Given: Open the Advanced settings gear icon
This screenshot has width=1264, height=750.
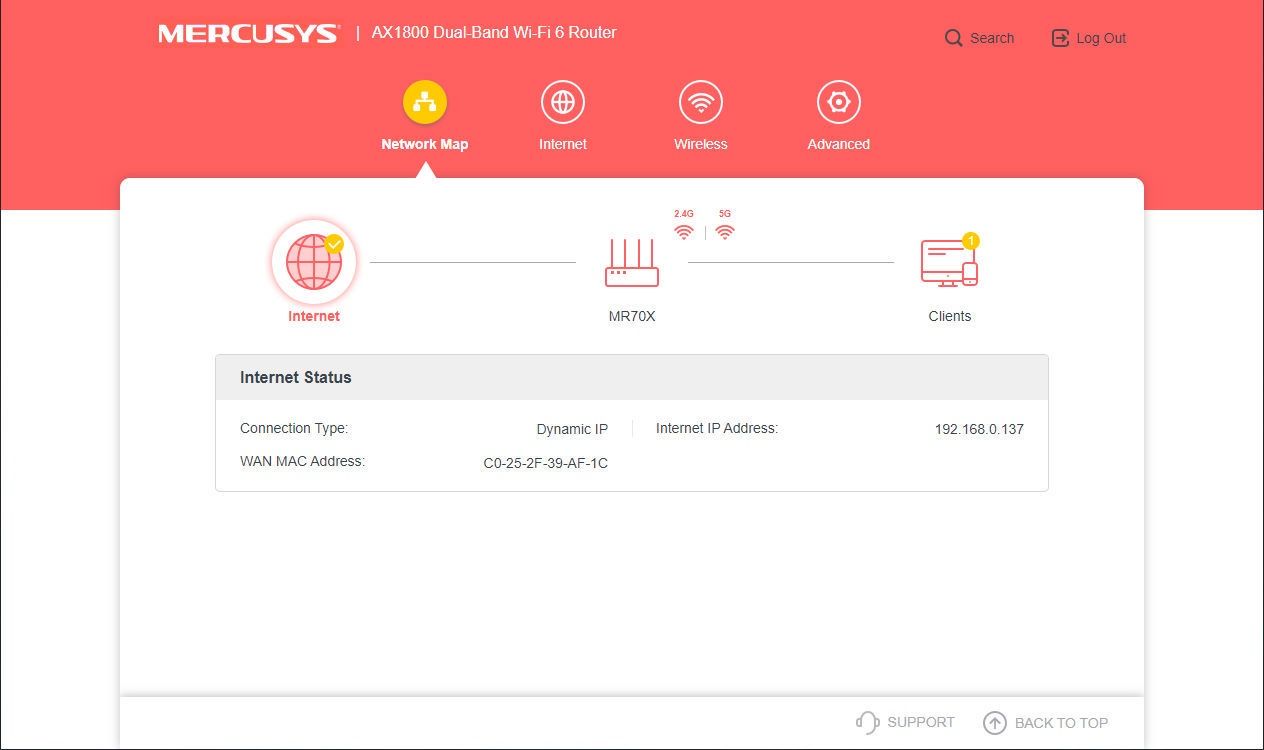Looking at the screenshot, I should (839, 102).
